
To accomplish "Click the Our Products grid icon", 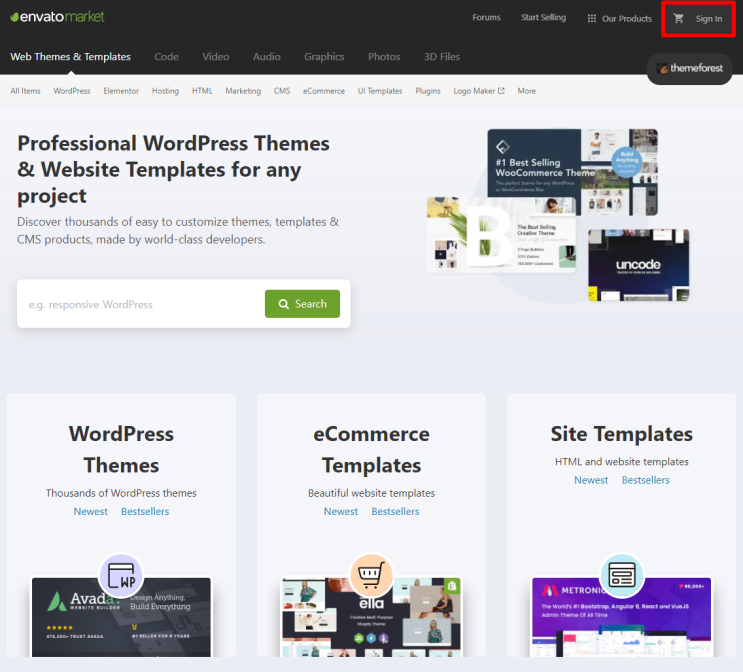I will [591, 18].
